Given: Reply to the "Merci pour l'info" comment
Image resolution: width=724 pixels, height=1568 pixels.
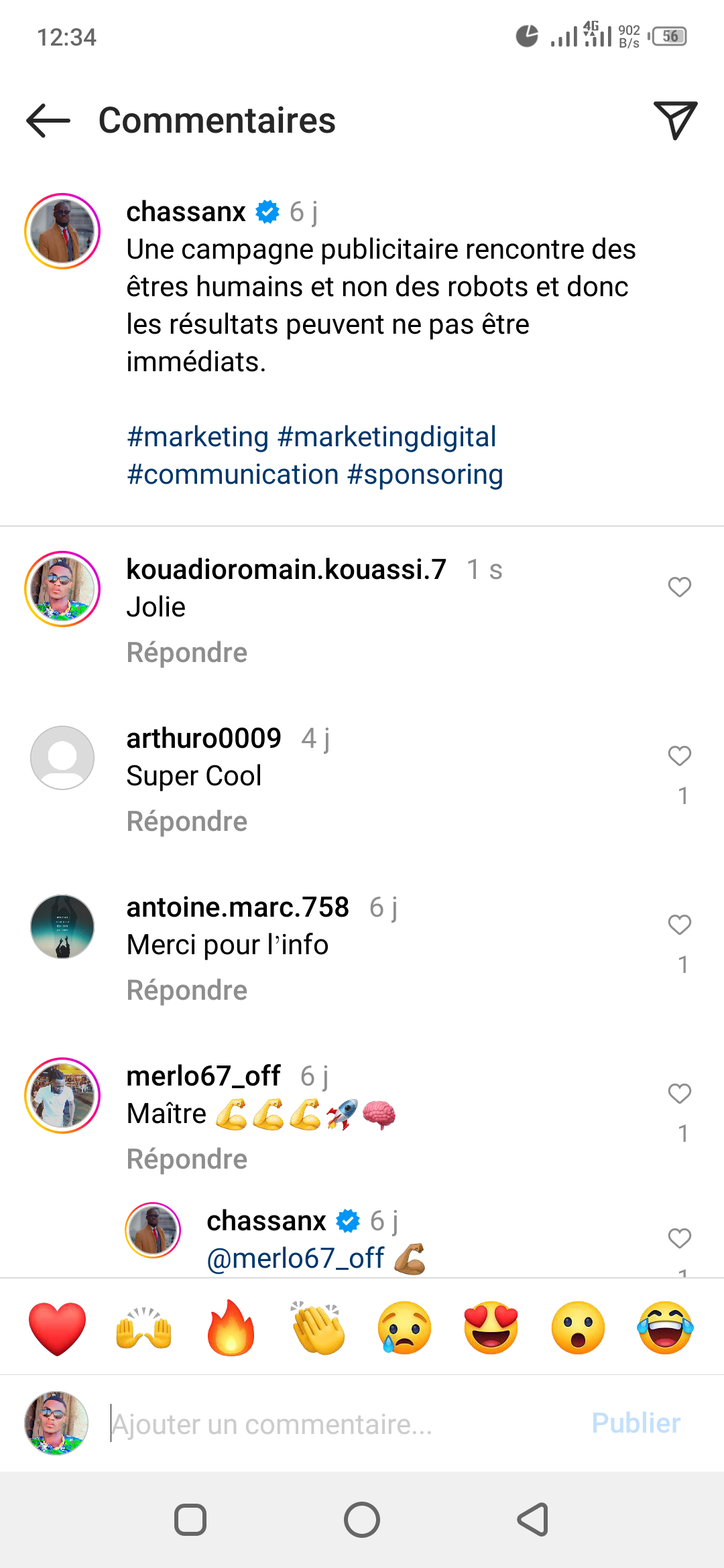Looking at the screenshot, I should point(187,990).
